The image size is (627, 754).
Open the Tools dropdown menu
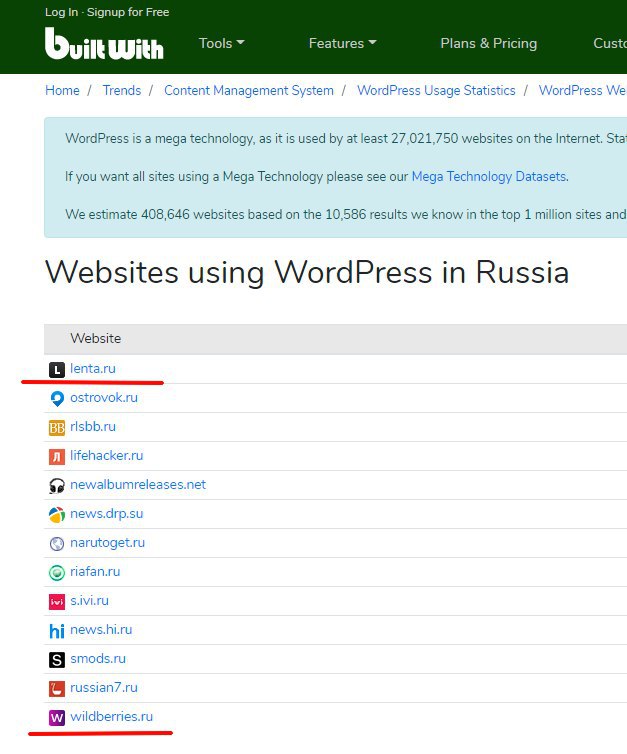coord(222,43)
